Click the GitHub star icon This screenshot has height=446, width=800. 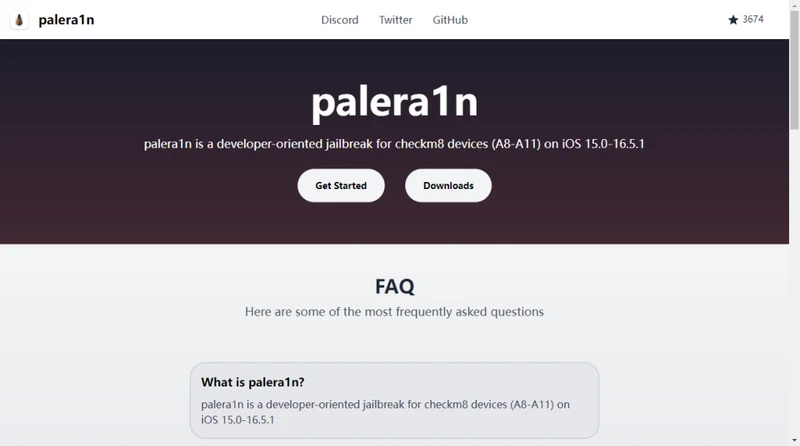(x=733, y=20)
